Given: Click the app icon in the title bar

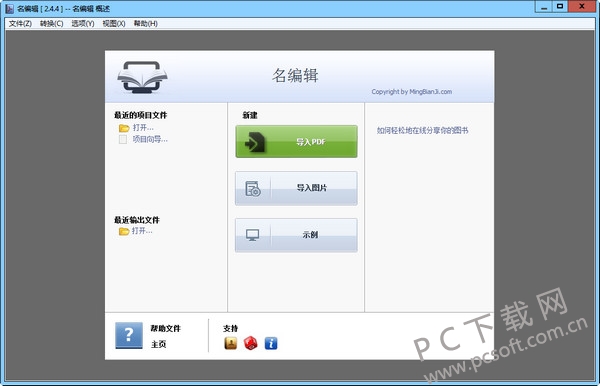Looking at the screenshot, I should tap(10, 8).
